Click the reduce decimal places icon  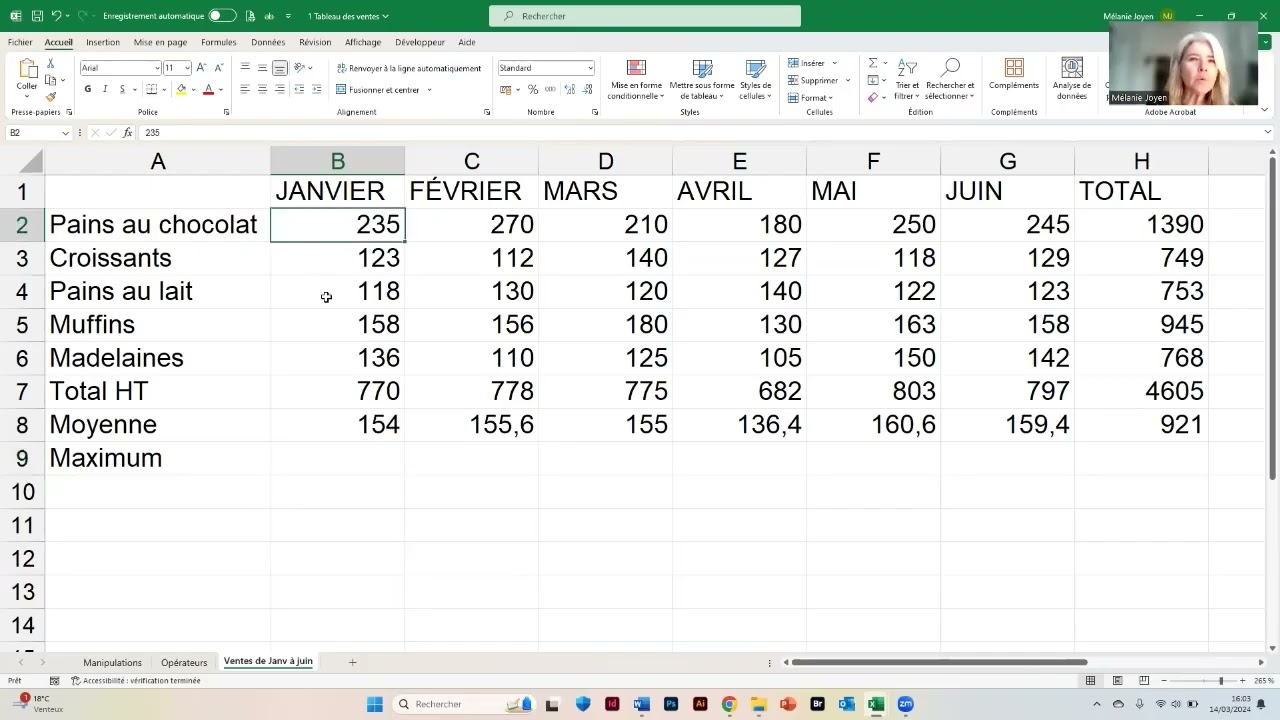point(586,90)
